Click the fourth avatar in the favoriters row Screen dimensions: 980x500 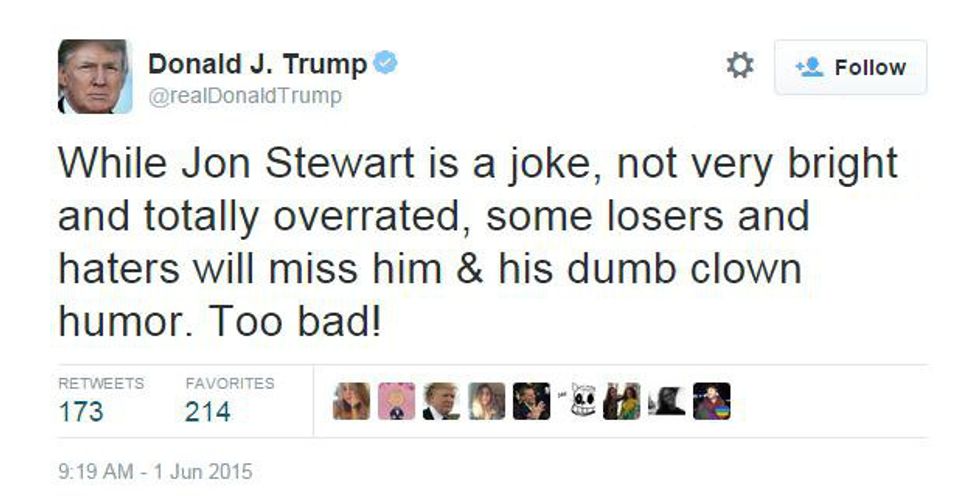486,401
